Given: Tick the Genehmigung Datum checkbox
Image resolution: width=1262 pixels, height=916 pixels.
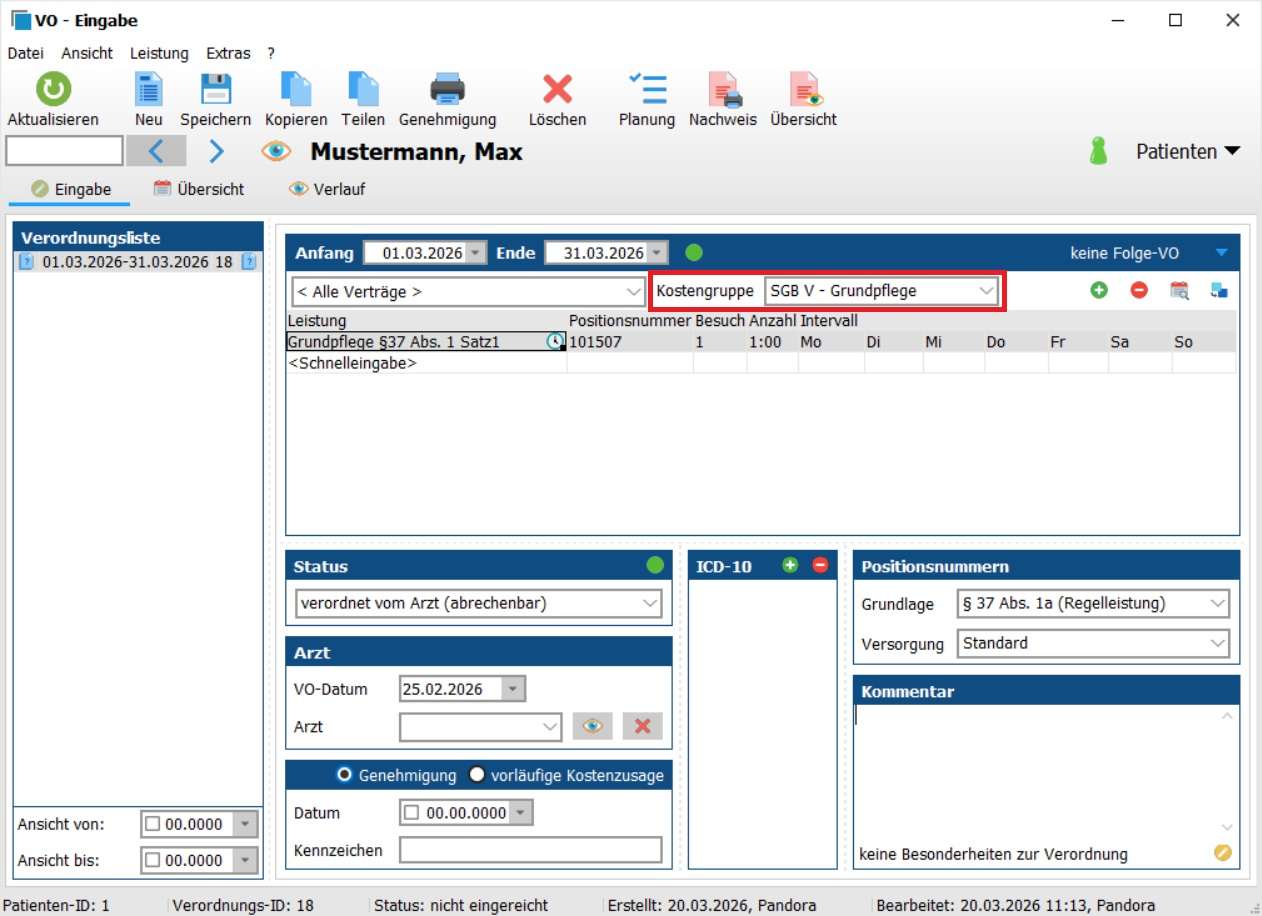Looking at the screenshot, I should [411, 813].
